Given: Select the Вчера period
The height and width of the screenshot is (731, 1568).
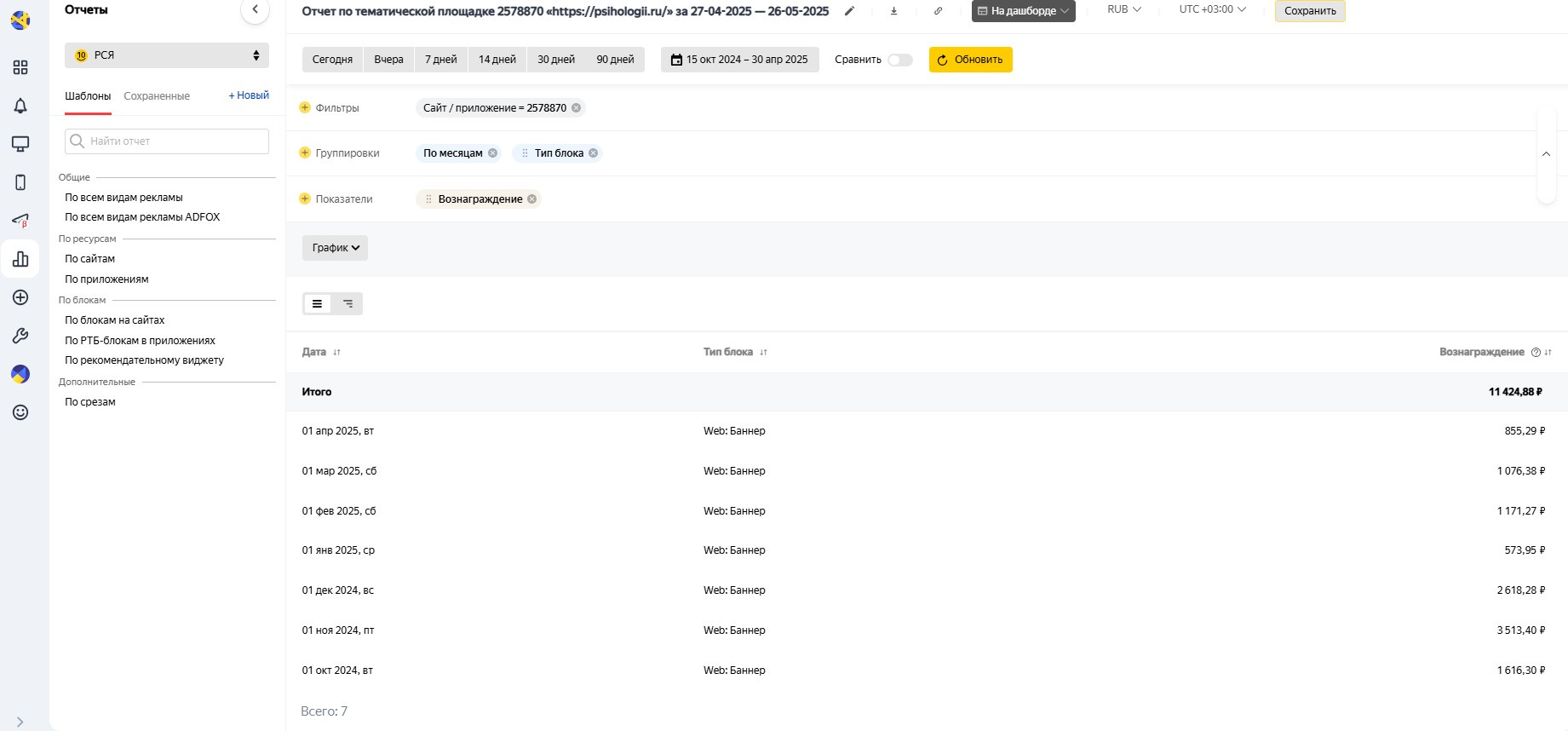Looking at the screenshot, I should tap(388, 60).
